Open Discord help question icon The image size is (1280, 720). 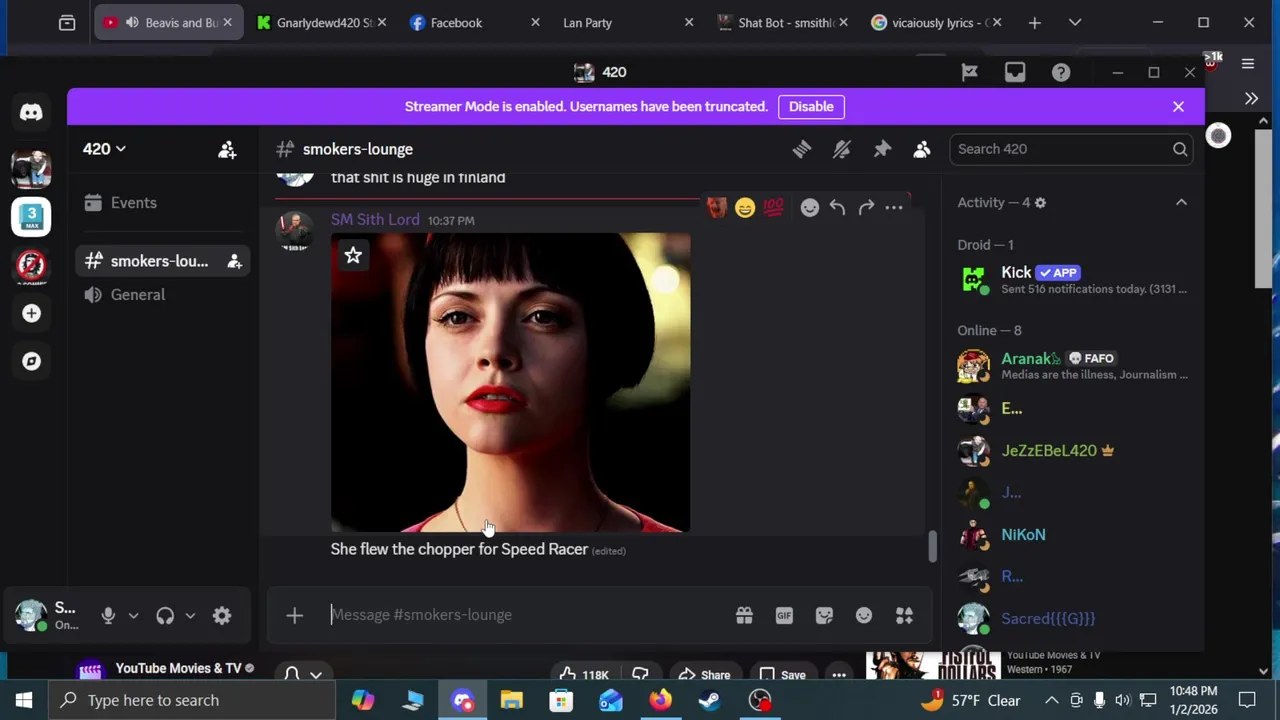pyautogui.click(x=1061, y=72)
